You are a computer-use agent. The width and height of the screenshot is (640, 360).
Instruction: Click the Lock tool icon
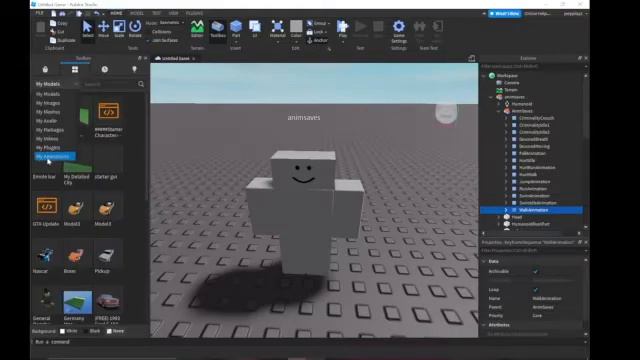point(309,32)
